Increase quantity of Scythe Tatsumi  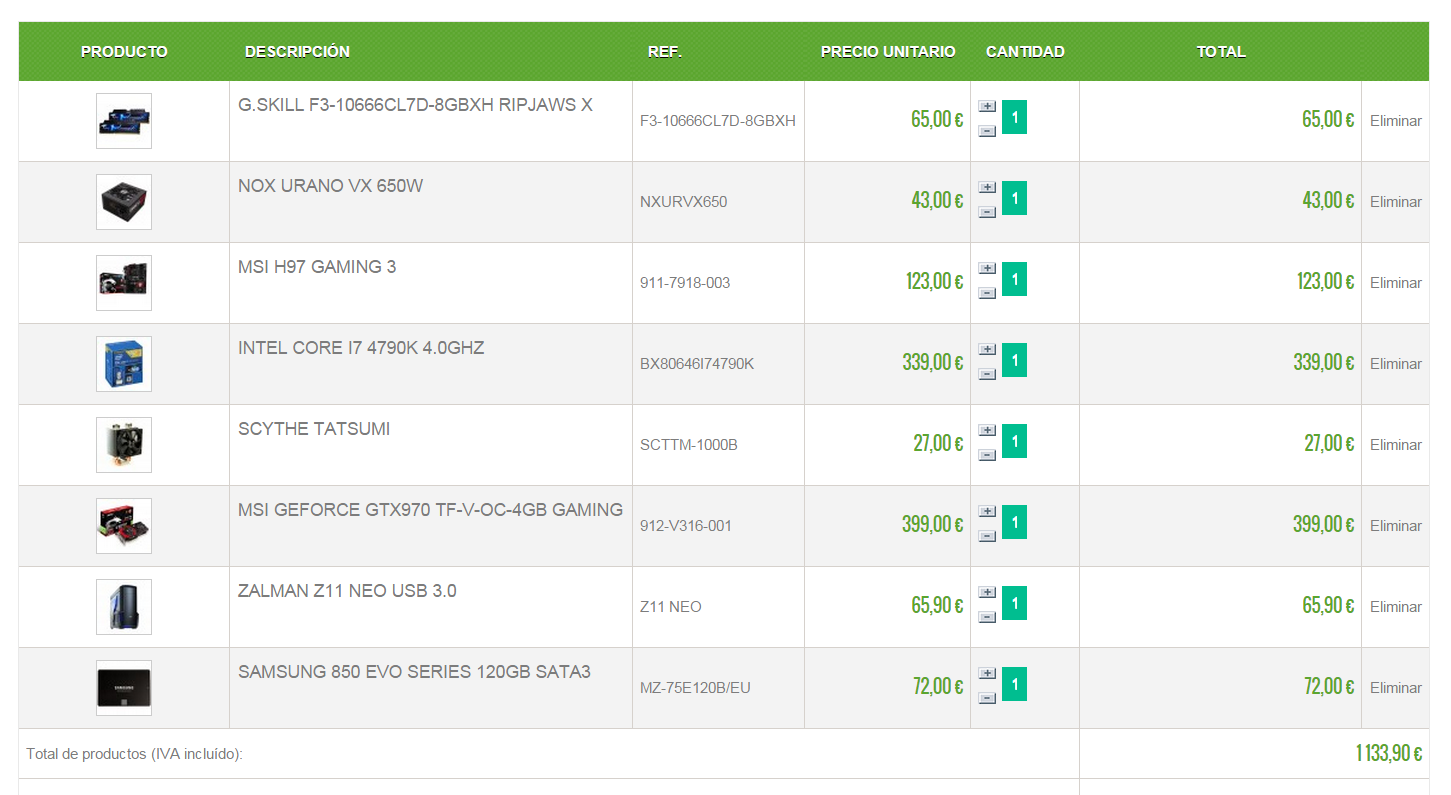pos(987,430)
